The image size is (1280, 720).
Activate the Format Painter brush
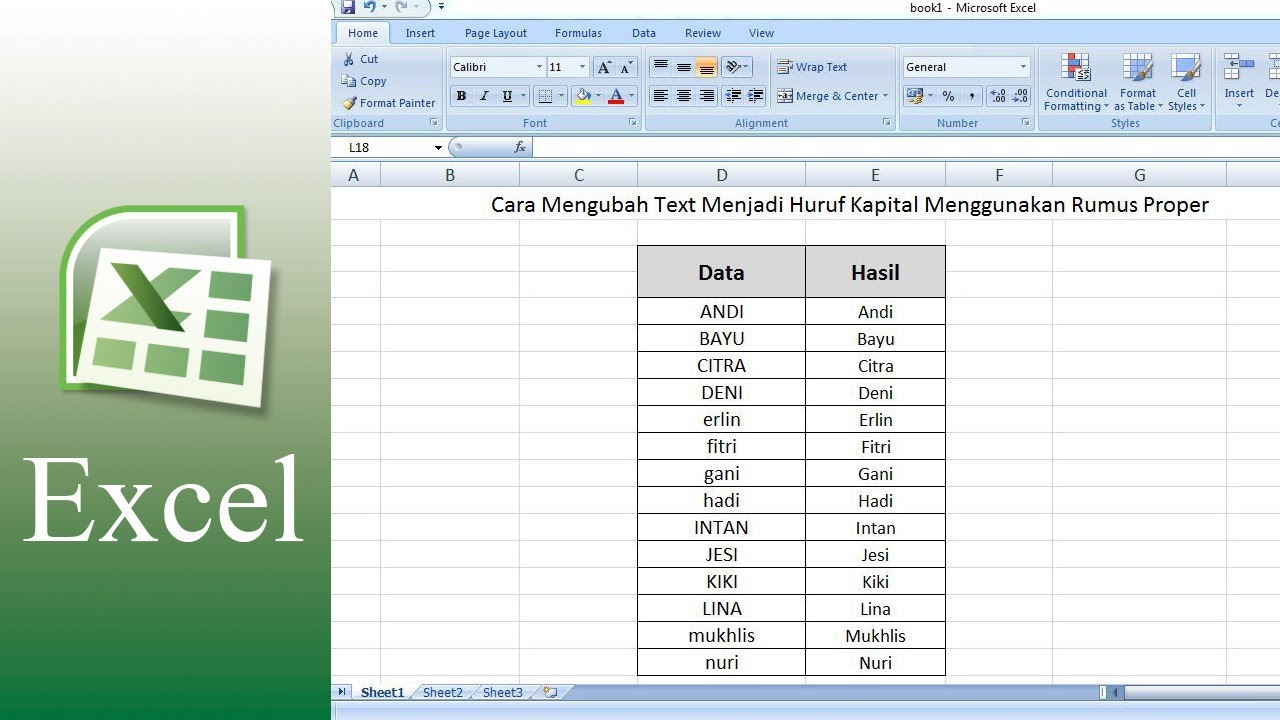349,103
